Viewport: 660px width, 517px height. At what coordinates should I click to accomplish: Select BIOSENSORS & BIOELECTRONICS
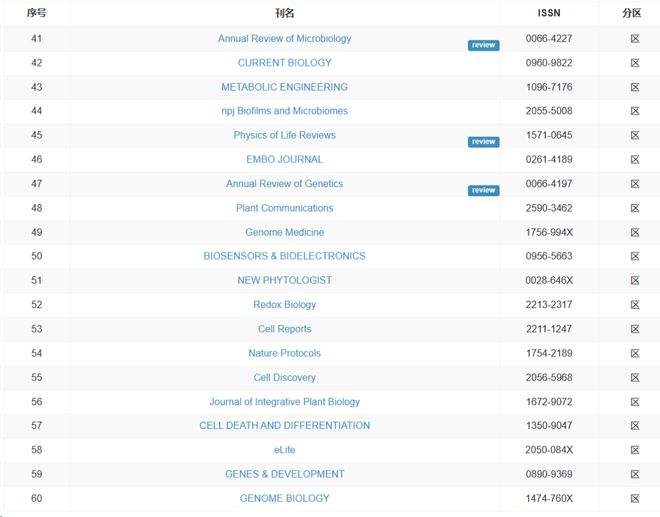(x=284, y=256)
